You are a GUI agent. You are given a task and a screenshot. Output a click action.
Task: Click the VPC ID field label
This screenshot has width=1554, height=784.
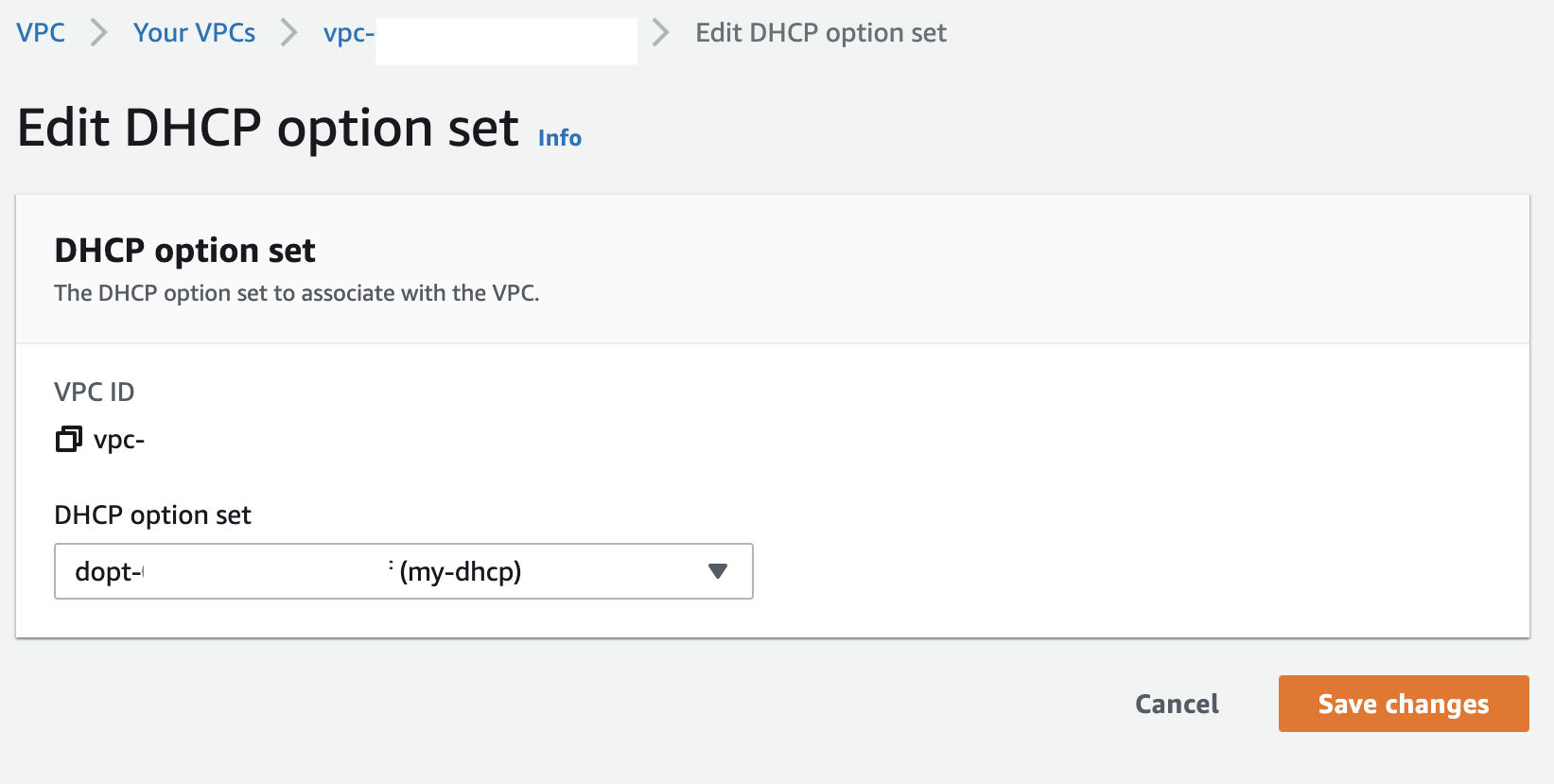pyautogui.click(x=95, y=392)
